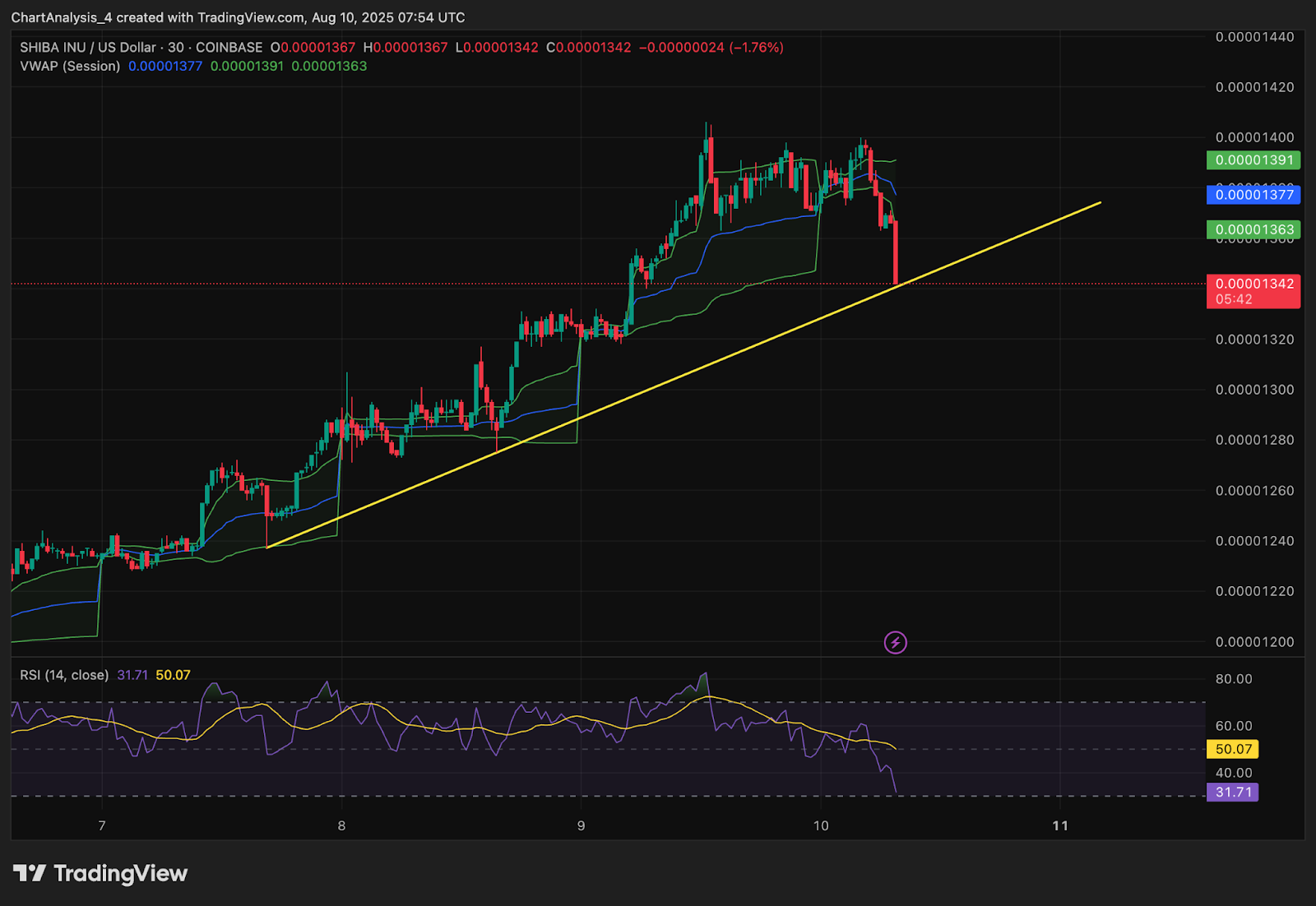Click the blue VWAP value in legend
Image resolution: width=1316 pixels, height=906 pixels.
click(x=165, y=66)
